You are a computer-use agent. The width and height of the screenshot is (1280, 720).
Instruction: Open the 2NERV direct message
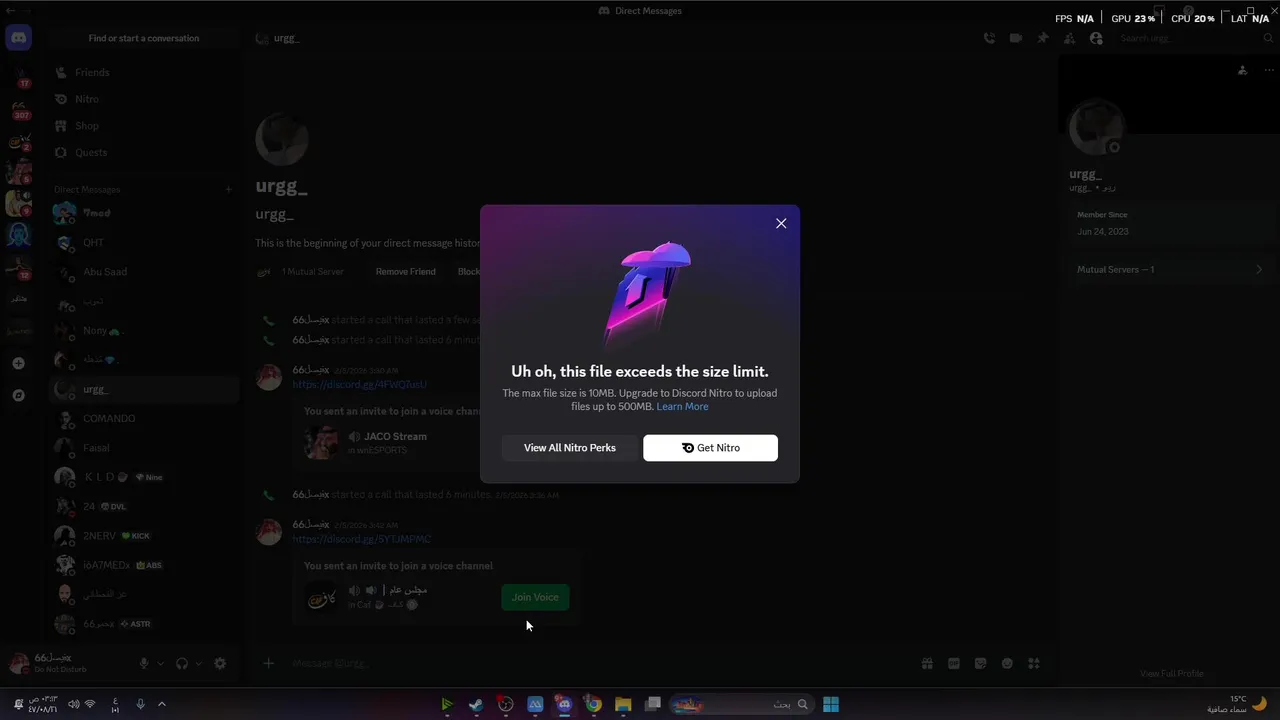point(144,536)
